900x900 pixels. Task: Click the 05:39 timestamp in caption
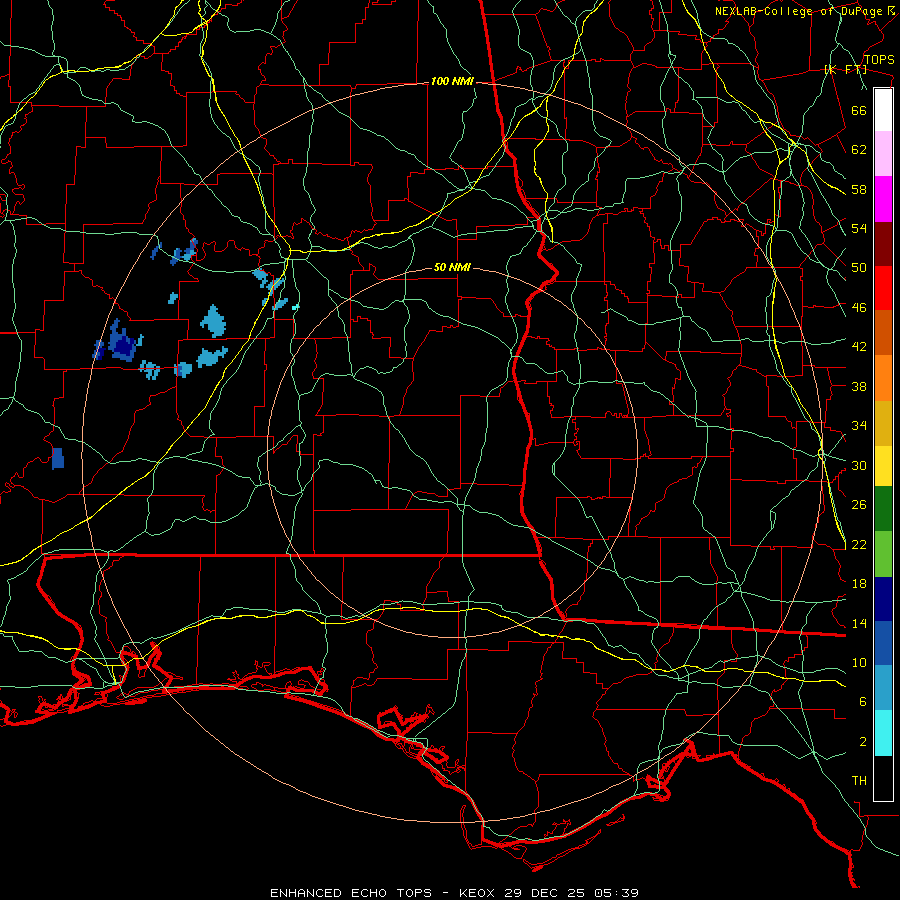click(x=614, y=893)
